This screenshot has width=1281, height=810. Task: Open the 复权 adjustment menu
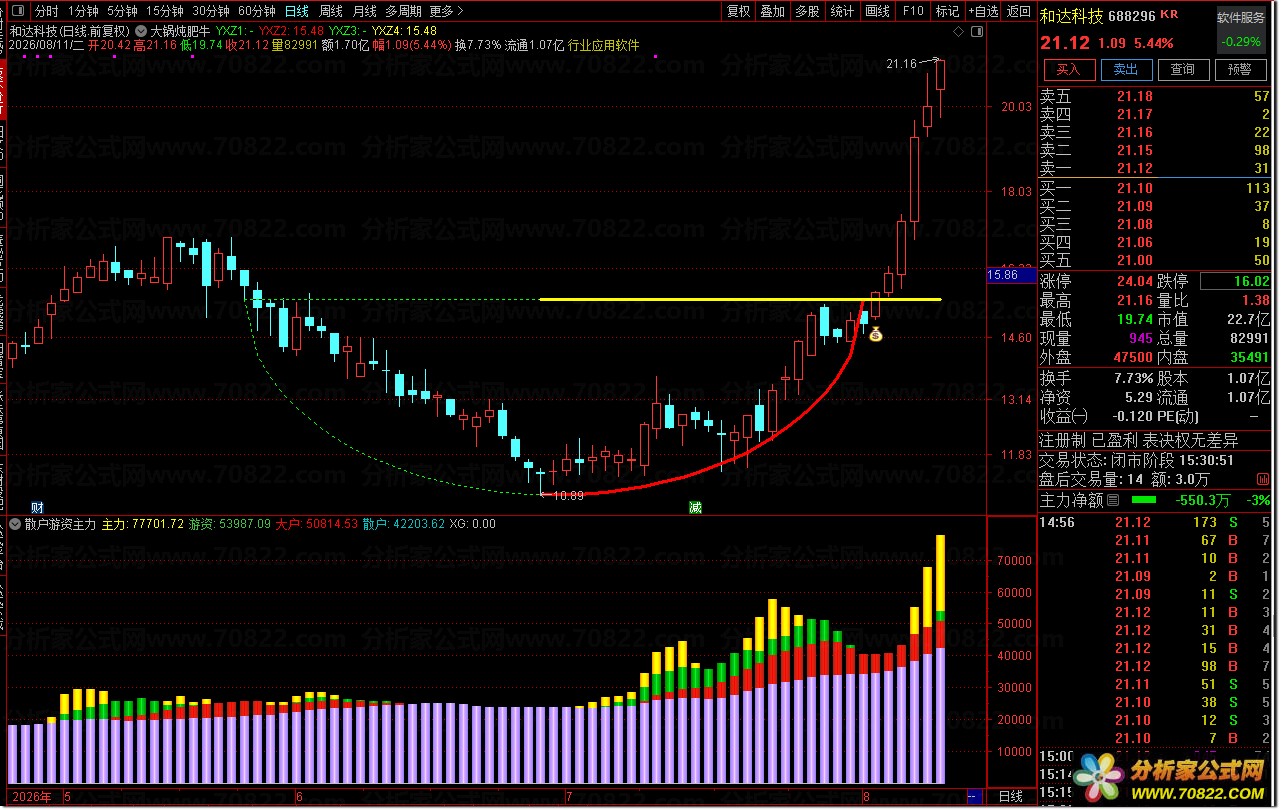pos(738,11)
